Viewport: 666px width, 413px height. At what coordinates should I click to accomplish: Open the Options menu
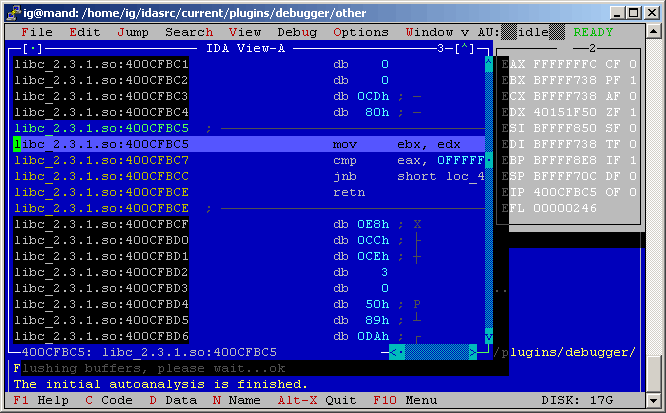coord(361,32)
